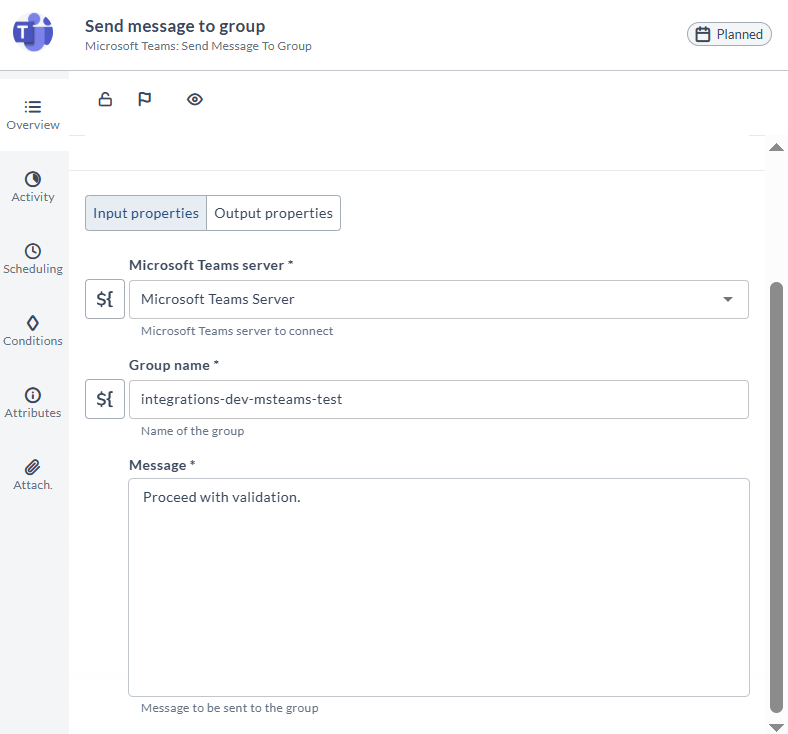The image size is (788, 734).
Task: Open the Activity sidebar section
Action: point(33,187)
